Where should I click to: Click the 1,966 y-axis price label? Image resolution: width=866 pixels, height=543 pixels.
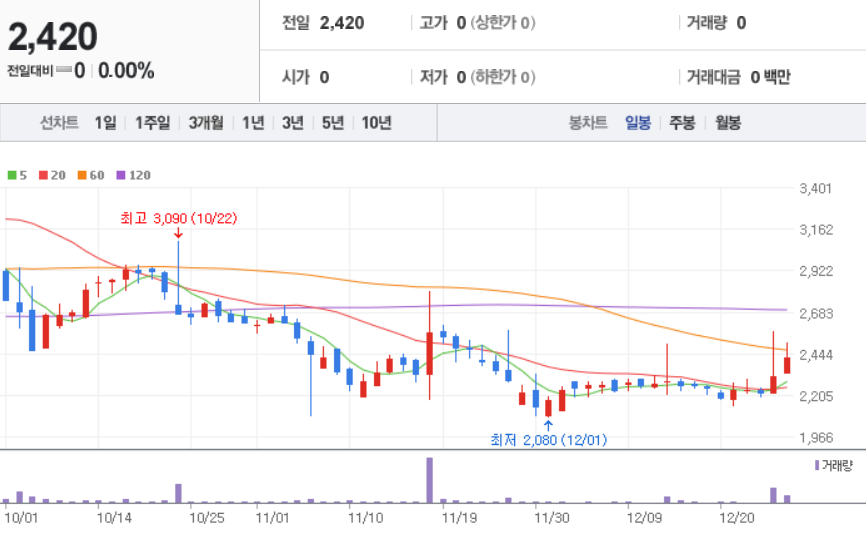(816, 437)
